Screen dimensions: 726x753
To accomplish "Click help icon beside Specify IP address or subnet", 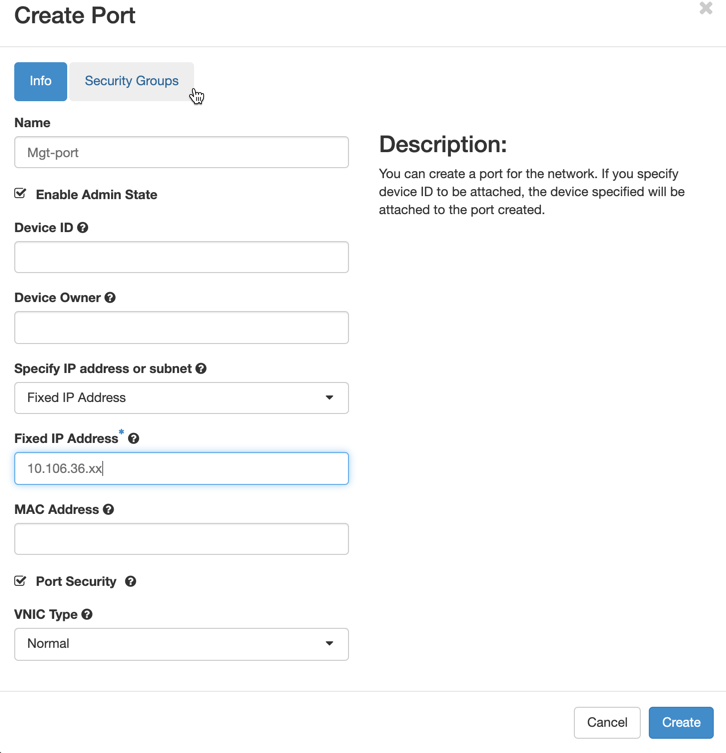I will [x=201, y=368].
